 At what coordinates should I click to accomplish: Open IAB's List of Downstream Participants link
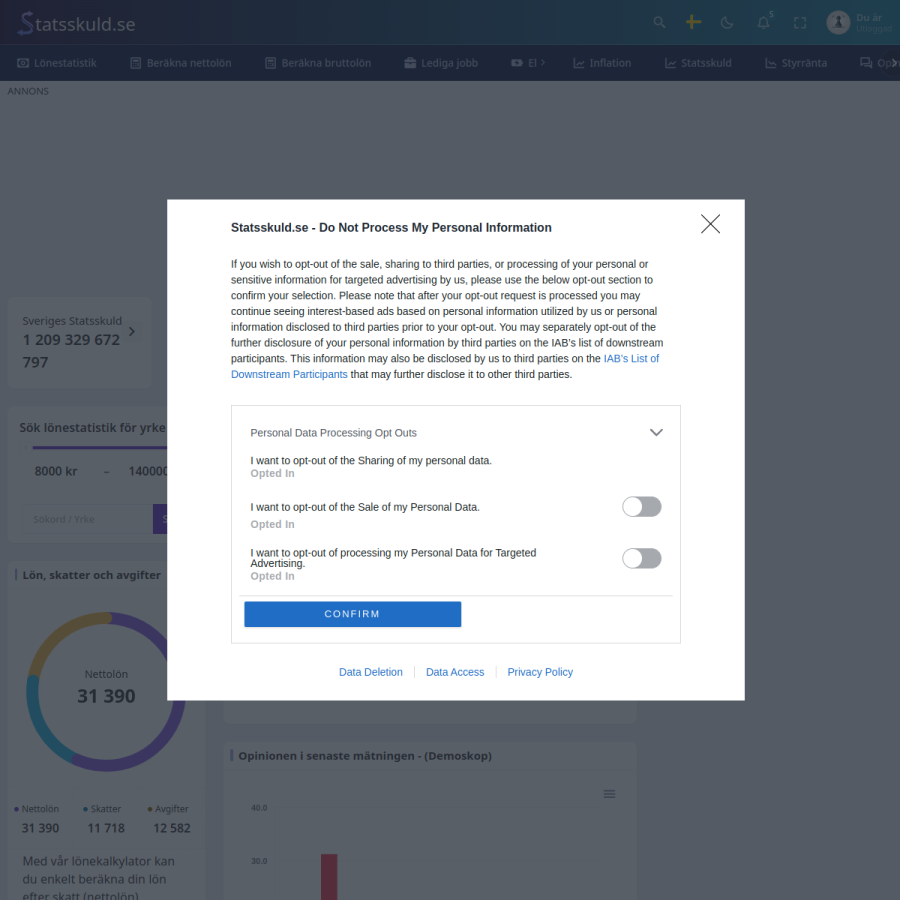click(x=445, y=366)
